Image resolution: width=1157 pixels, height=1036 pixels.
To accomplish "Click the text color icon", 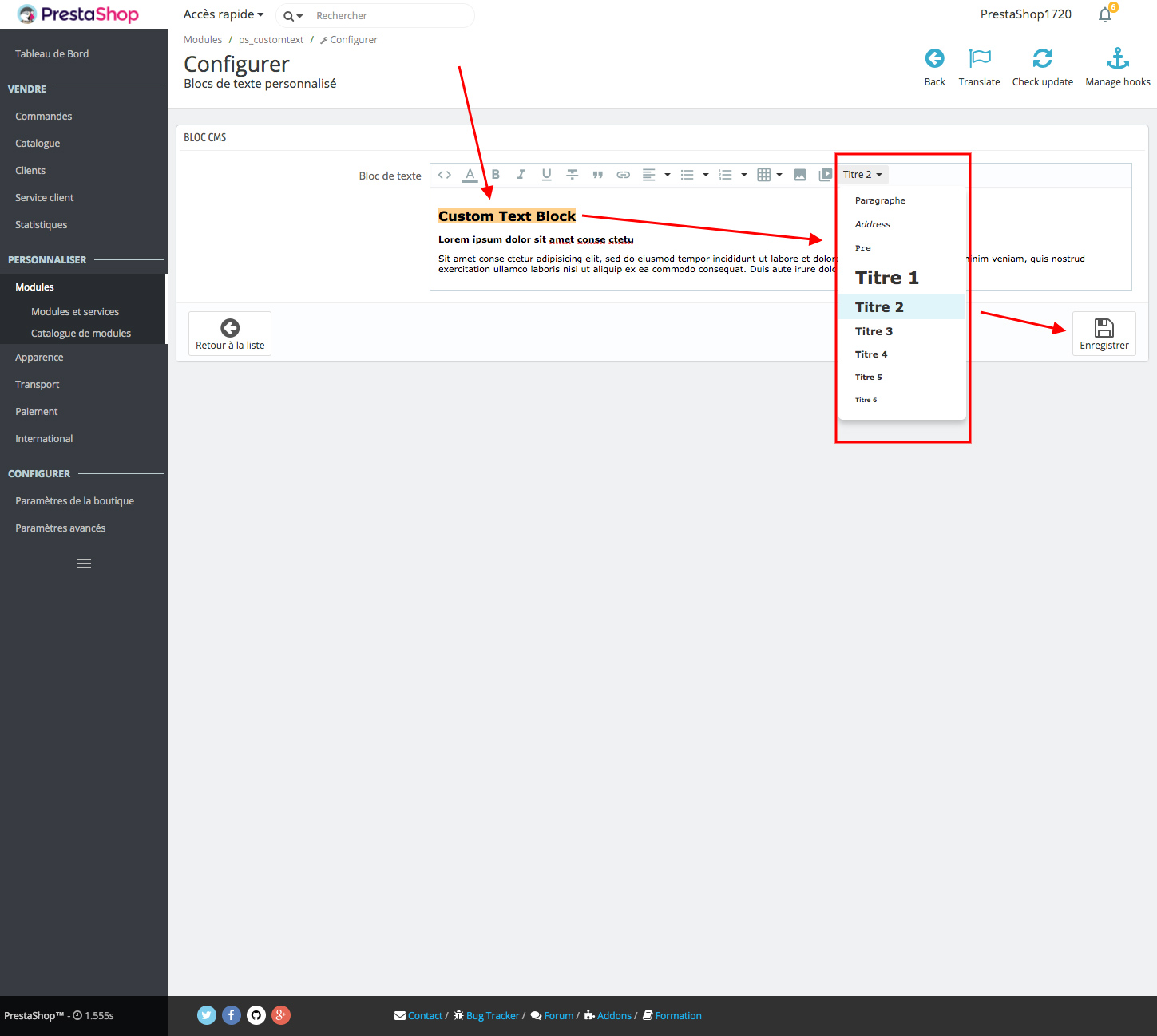I will (470, 175).
